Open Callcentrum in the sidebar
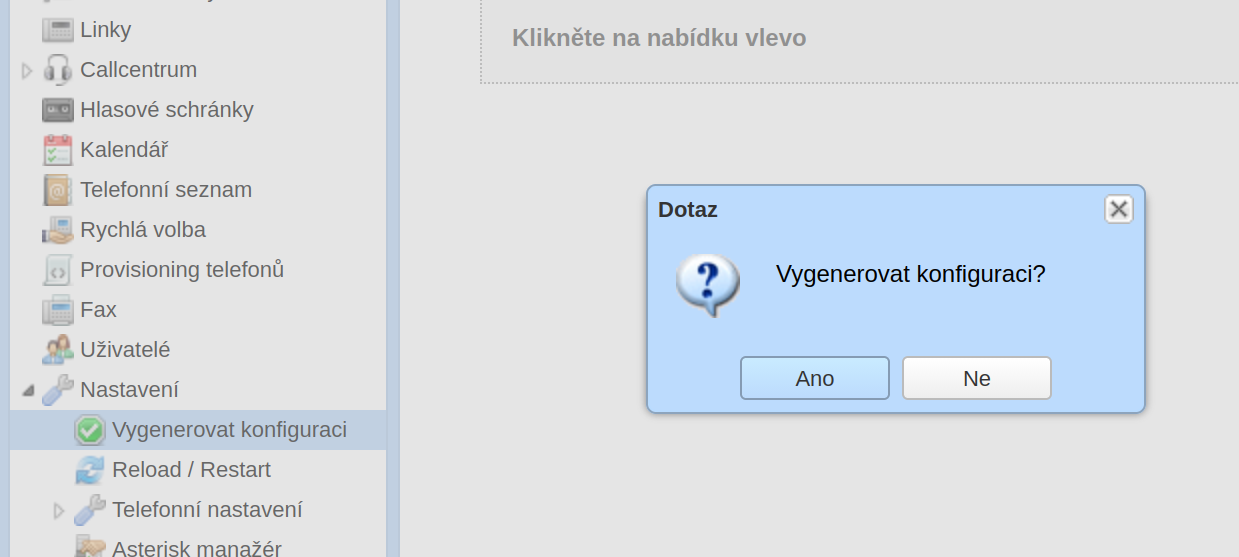The image size is (1239, 557). (138, 70)
